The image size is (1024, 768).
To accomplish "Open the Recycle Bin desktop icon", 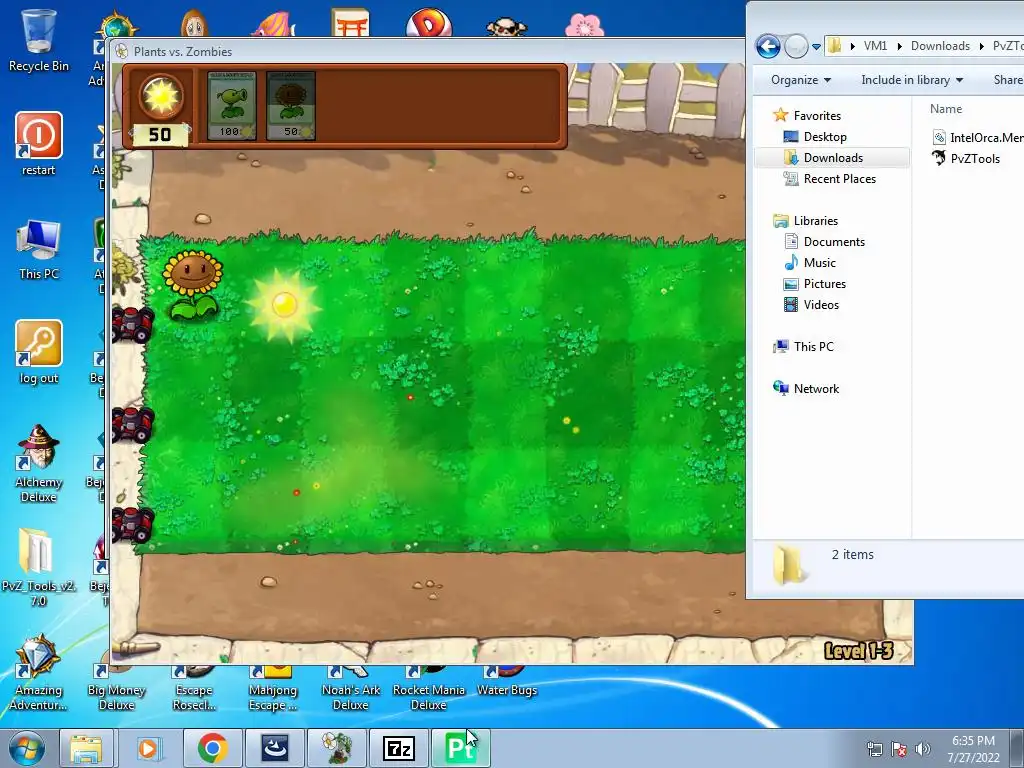I will (39, 40).
